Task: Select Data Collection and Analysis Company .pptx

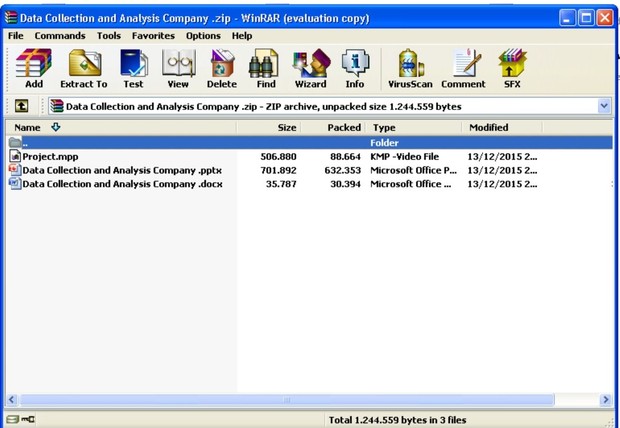Action: coord(122,170)
